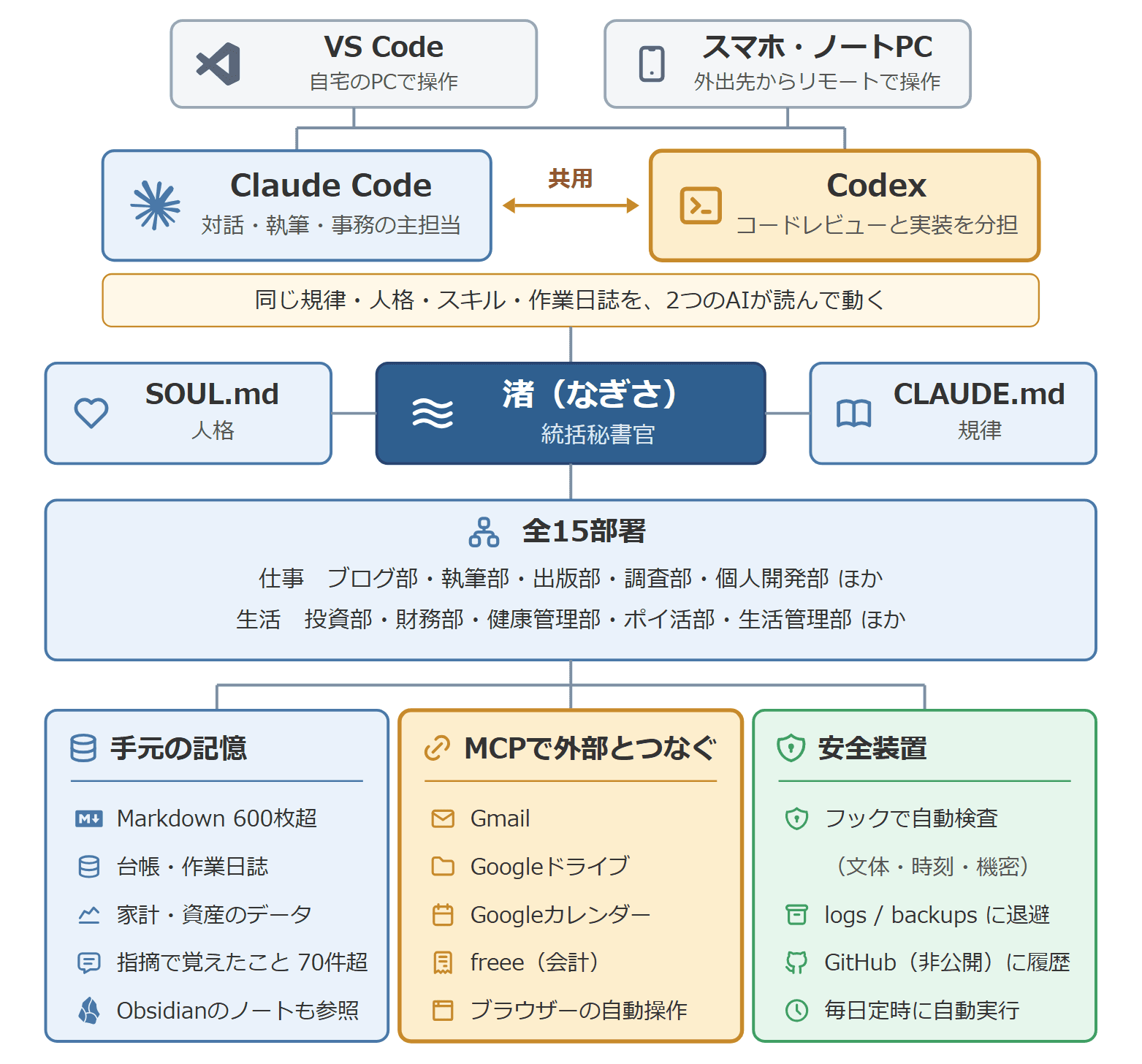Click the 統括秘書官 subtitle

coord(598,434)
